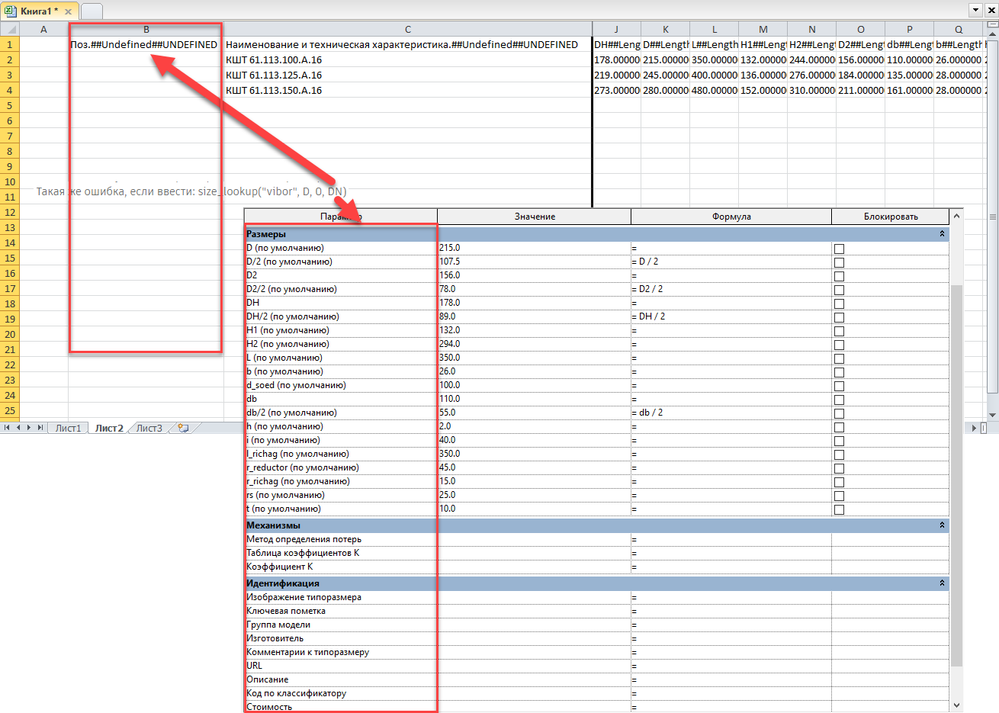The image size is (999, 713).
Task: Click the parameters panel vertical scrollbar thumb
Action: (956, 475)
